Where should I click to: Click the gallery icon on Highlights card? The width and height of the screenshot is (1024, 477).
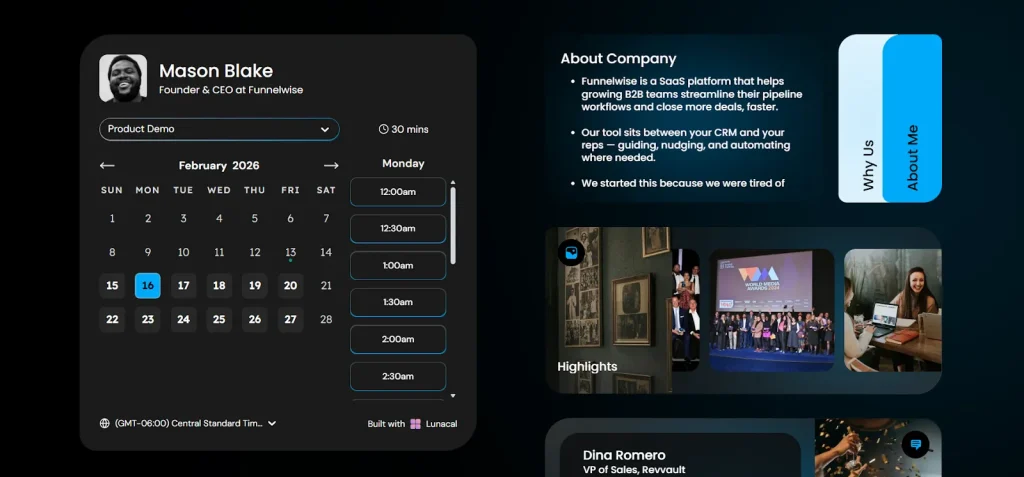pos(571,253)
